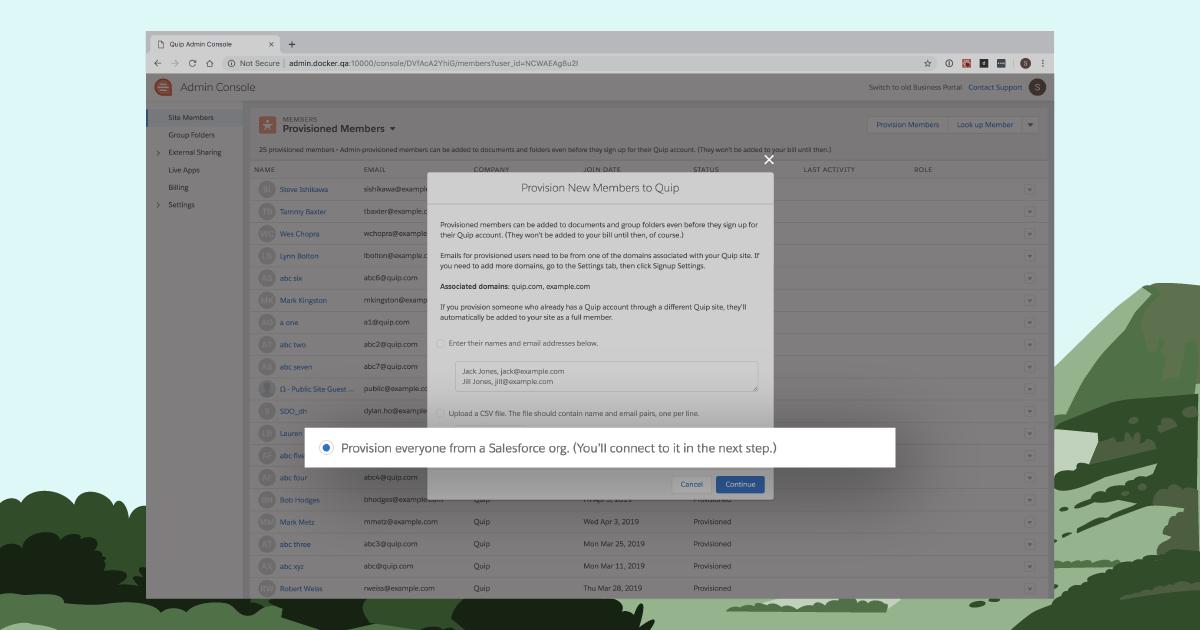1200x630 pixels.
Task: Expand the External Sharing chevron
Action: 158,153
